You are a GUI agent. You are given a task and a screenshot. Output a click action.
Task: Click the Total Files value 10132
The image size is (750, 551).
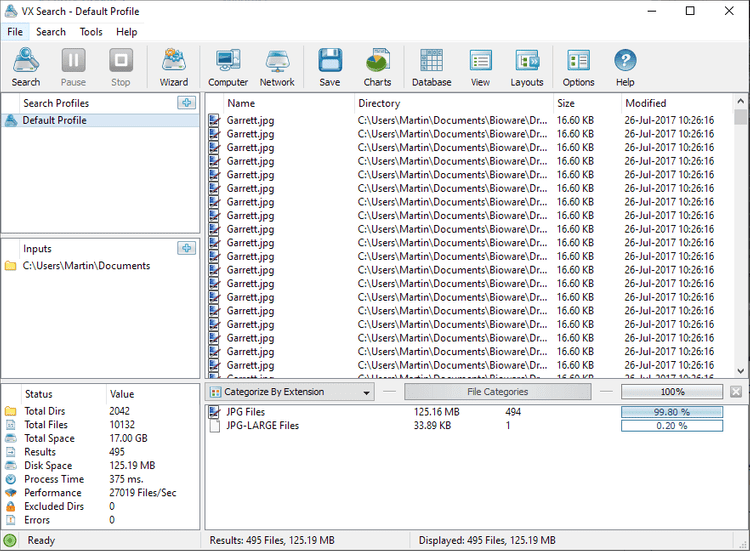122,425
